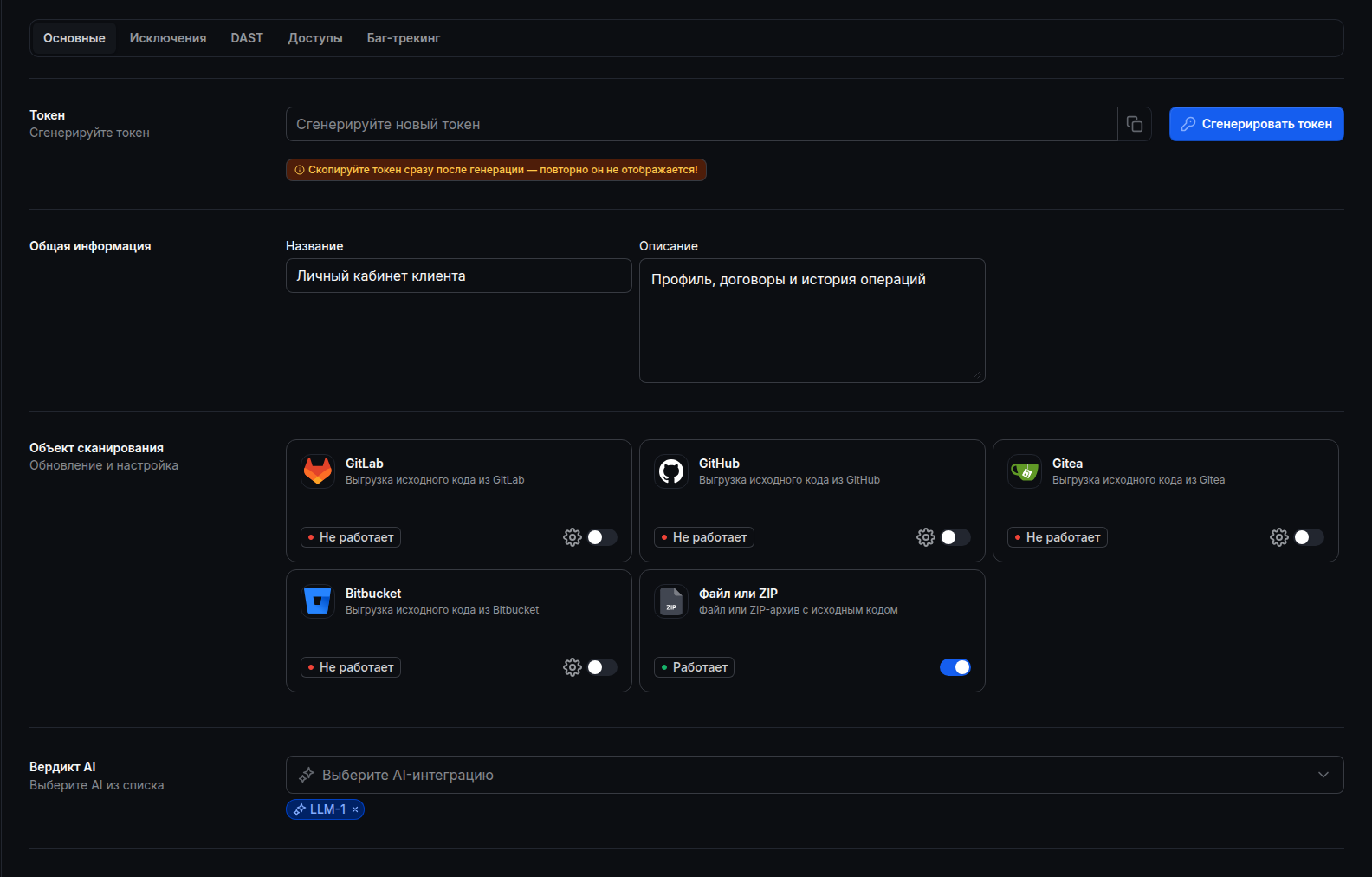1372x877 pixels.
Task: Click the GitLab Не работает status badge
Action: (x=351, y=537)
